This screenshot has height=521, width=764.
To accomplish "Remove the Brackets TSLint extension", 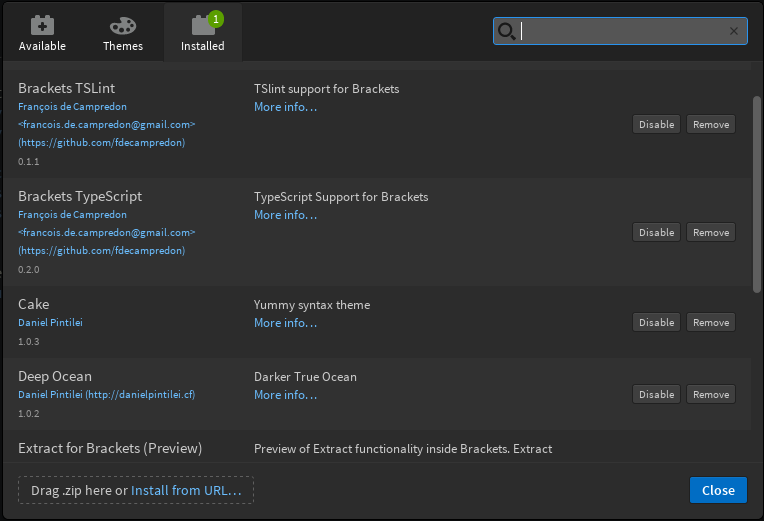I will click(x=711, y=124).
